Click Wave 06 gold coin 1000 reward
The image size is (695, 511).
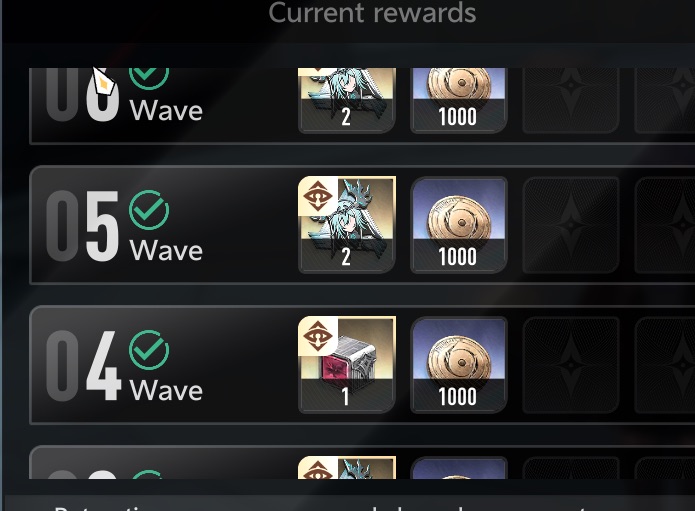pyautogui.click(x=459, y=101)
